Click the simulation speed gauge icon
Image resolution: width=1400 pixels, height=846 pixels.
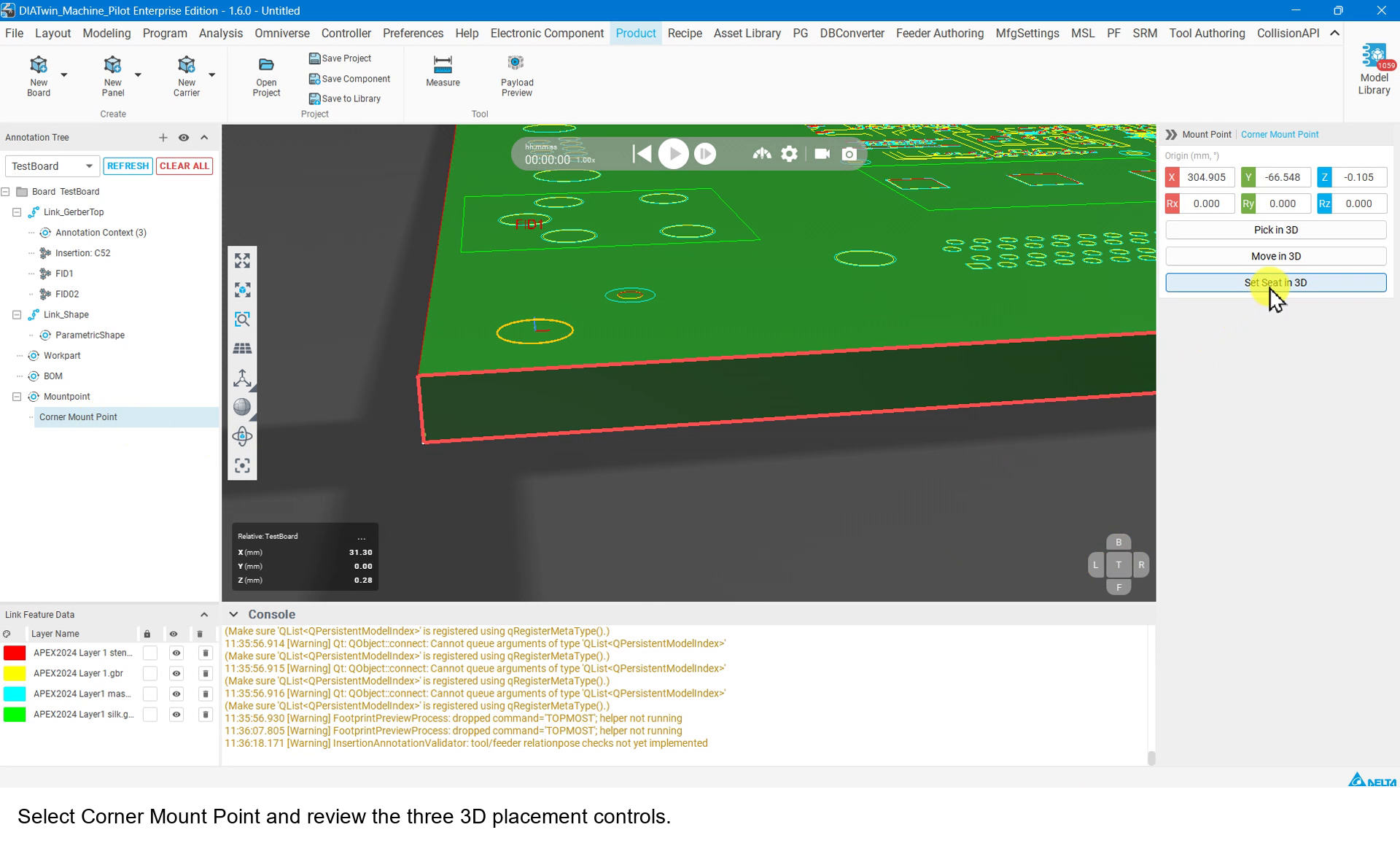(x=762, y=154)
